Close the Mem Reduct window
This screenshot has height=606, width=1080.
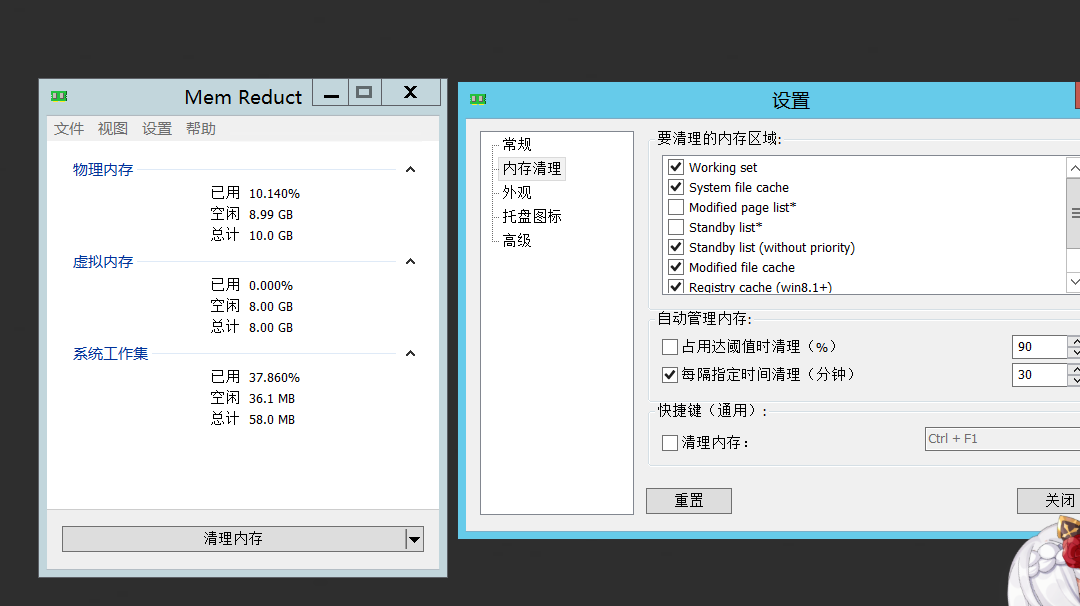pyautogui.click(x=411, y=93)
